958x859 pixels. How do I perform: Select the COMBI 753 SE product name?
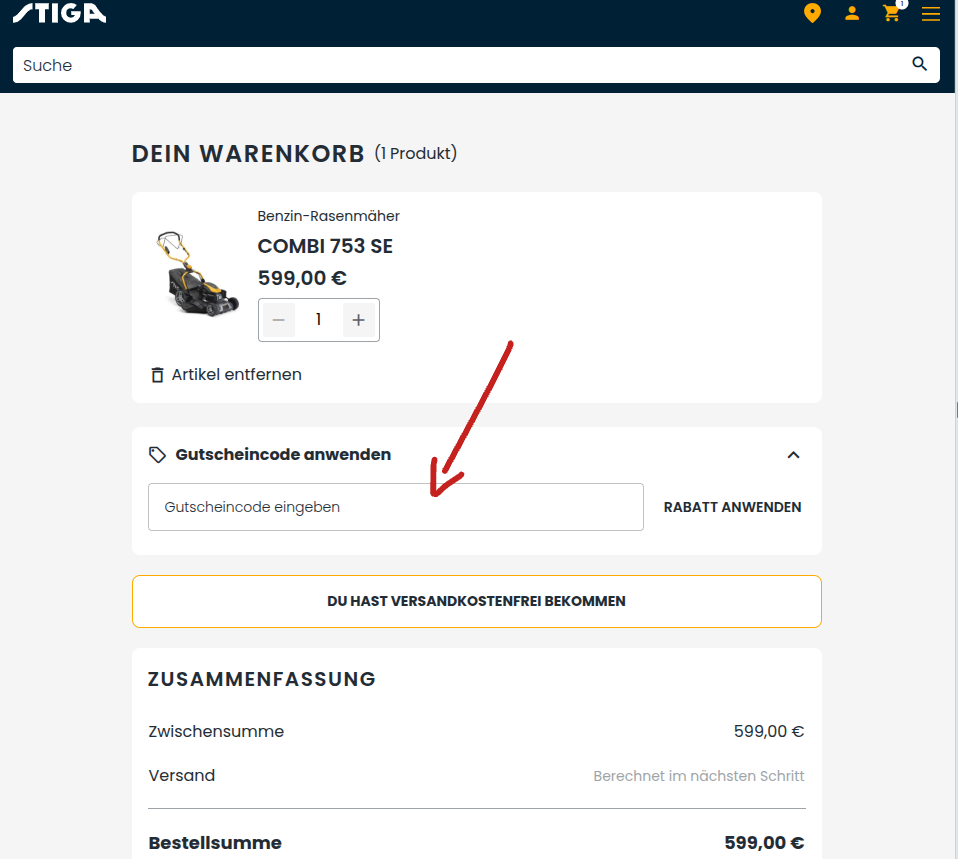pos(325,246)
